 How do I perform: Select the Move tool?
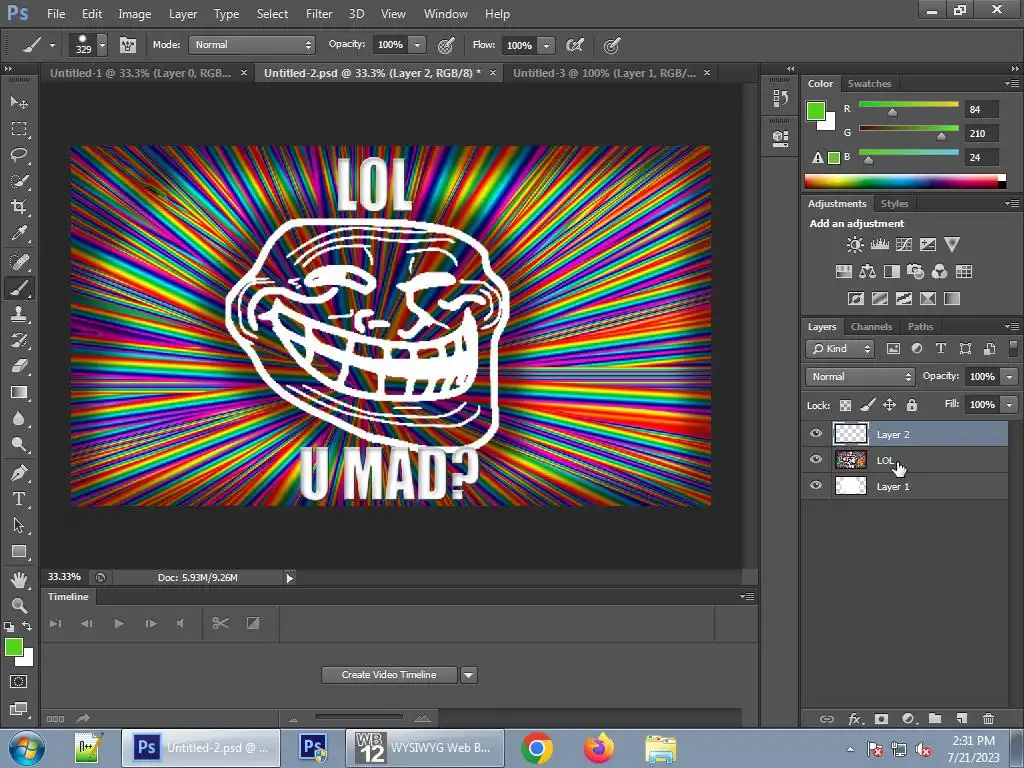pyautogui.click(x=19, y=103)
